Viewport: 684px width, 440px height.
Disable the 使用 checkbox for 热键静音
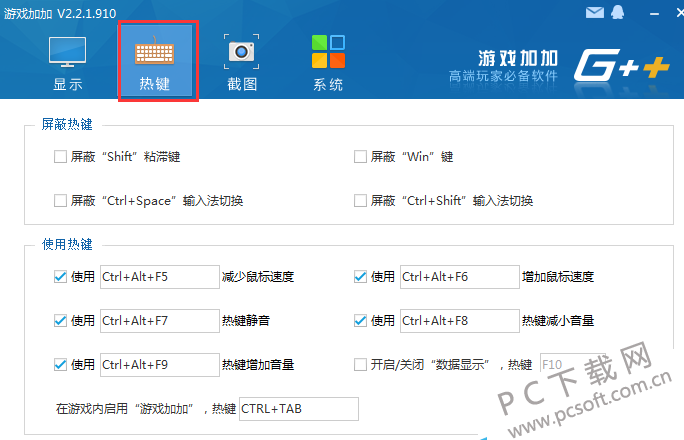point(61,321)
